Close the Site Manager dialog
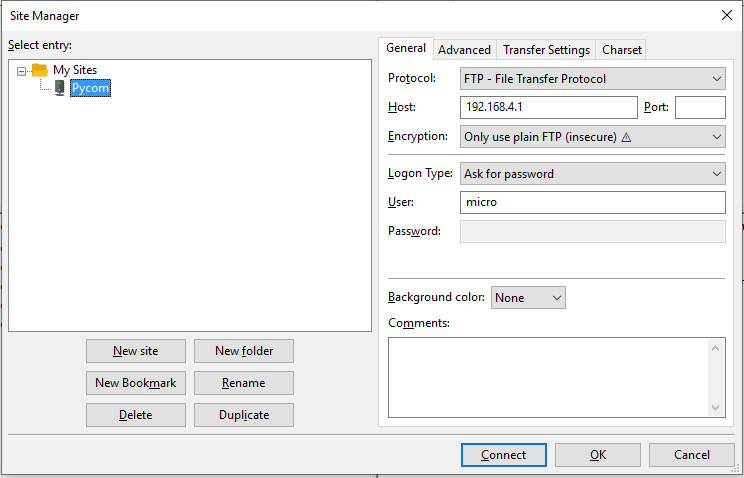Image resolution: width=744 pixels, height=478 pixels. point(726,15)
